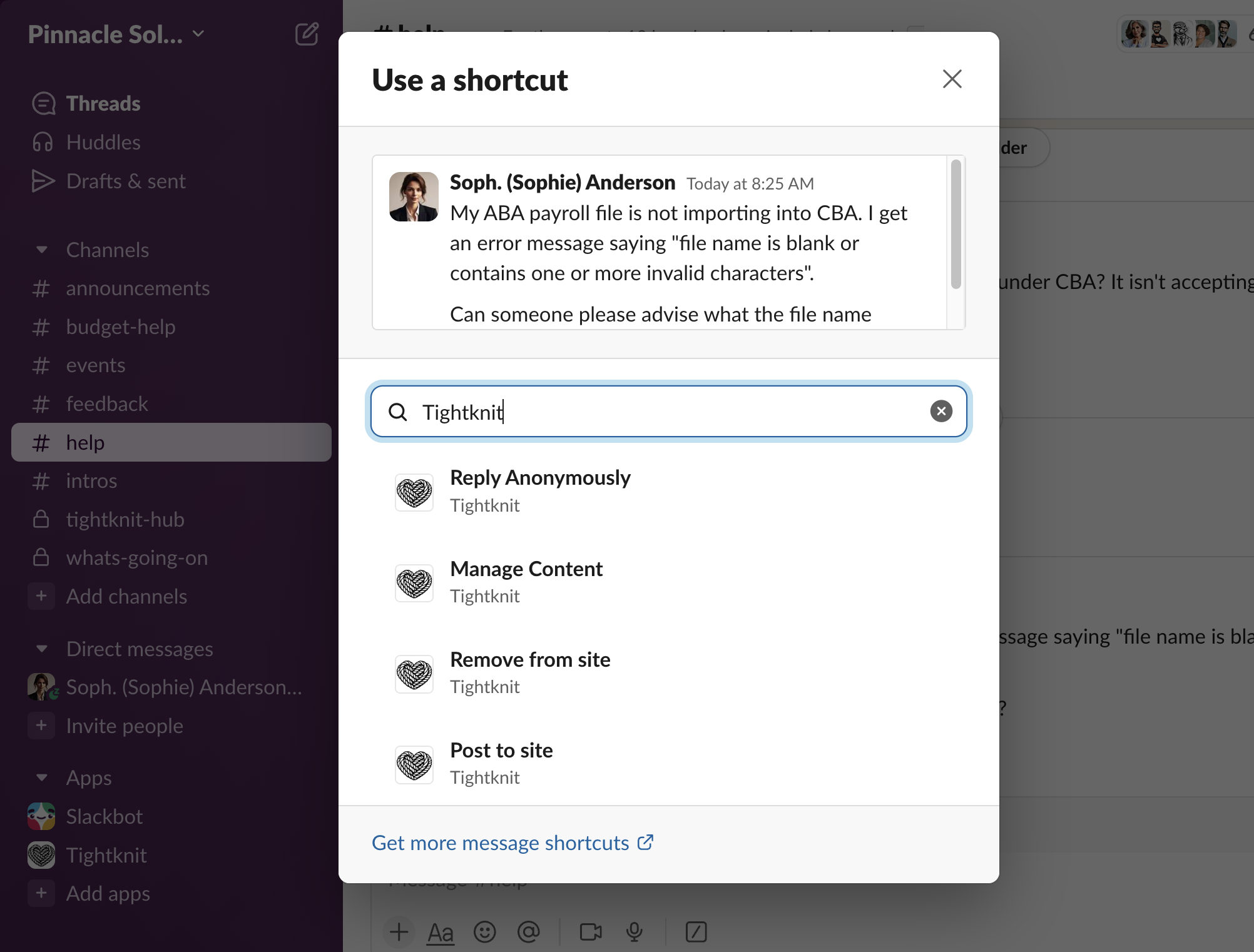Viewport: 1254px width, 952px height.
Task: Click the plus attach icon in composer
Action: 399,932
